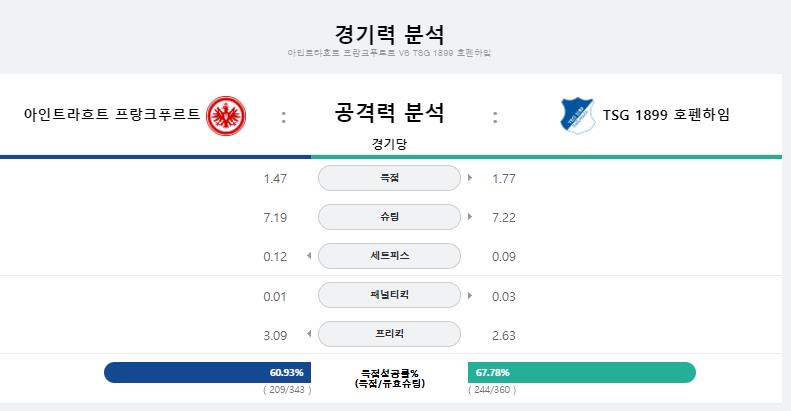Image resolution: width=791 pixels, height=411 pixels.
Task: Click the 경기당 label under the heading
Action: [x=389, y=144]
